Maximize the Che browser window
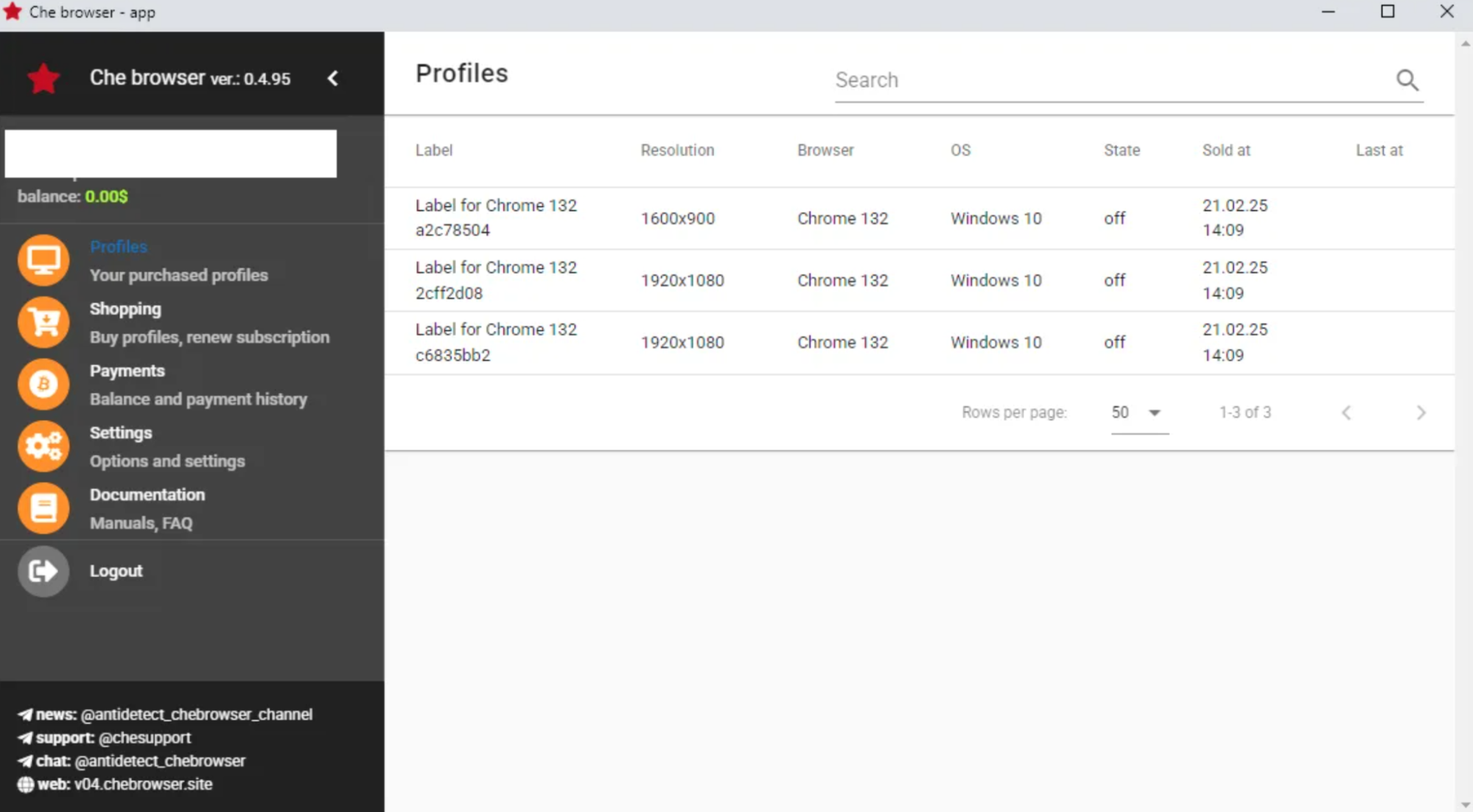The width and height of the screenshot is (1473, 812). click(x=1388, y=12)
